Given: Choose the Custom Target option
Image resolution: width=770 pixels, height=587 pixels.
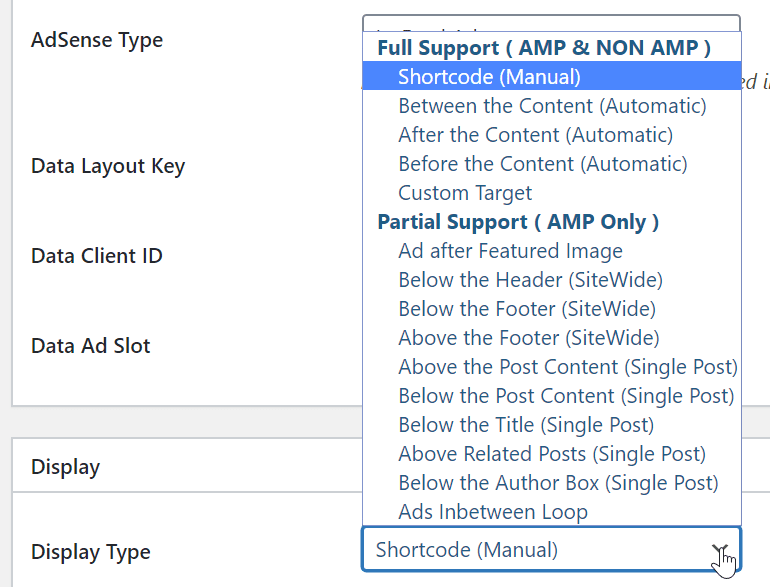Looking at the screenshot, I should tap(465, 192).
